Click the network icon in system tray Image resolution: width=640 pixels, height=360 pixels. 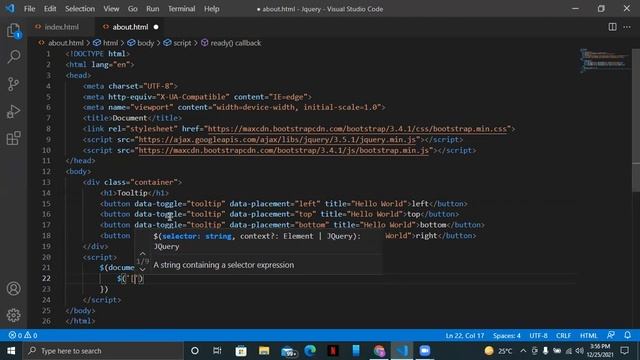click(x=568, y=351)
